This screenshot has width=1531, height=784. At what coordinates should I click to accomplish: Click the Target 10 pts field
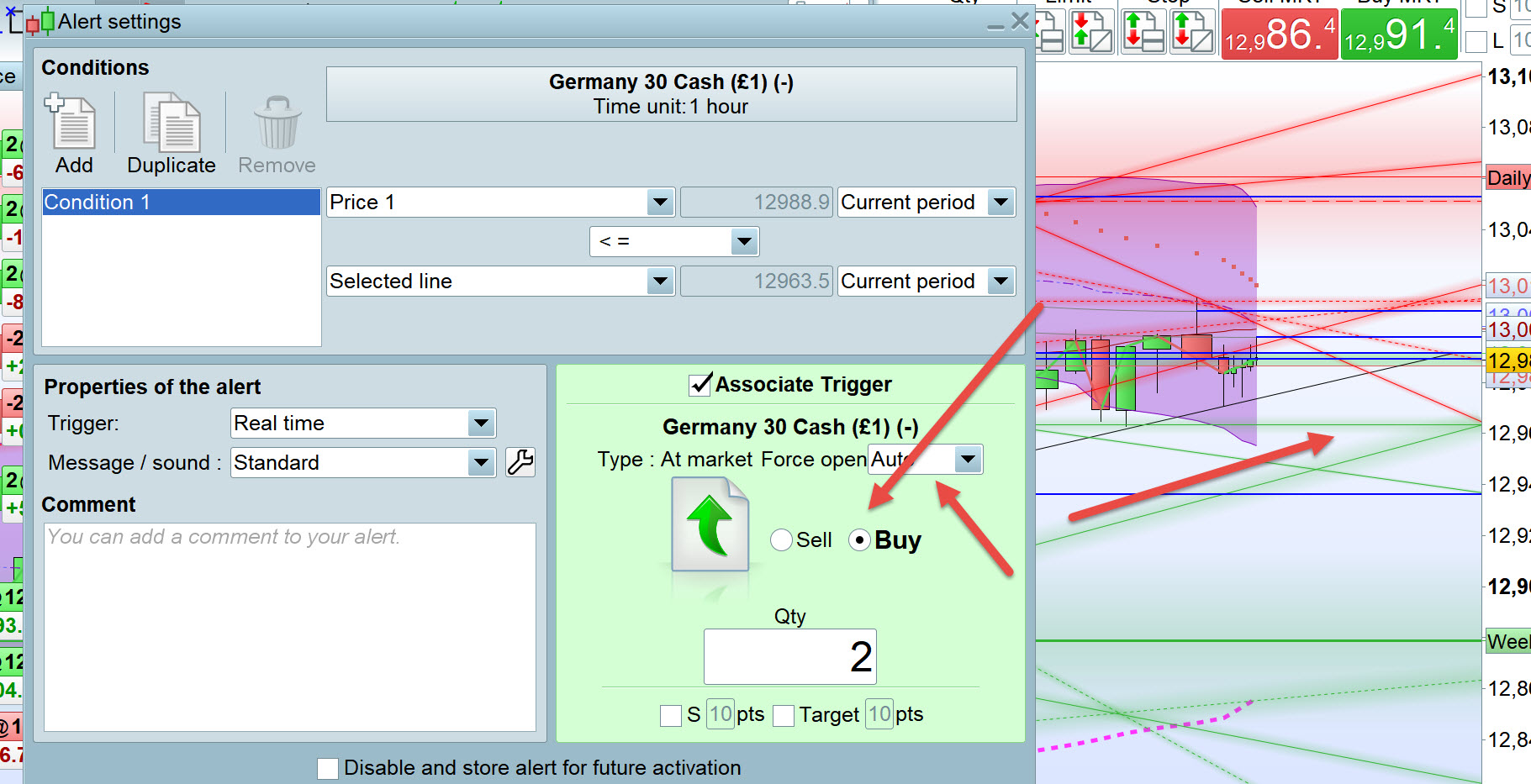(x=879, y=714)
